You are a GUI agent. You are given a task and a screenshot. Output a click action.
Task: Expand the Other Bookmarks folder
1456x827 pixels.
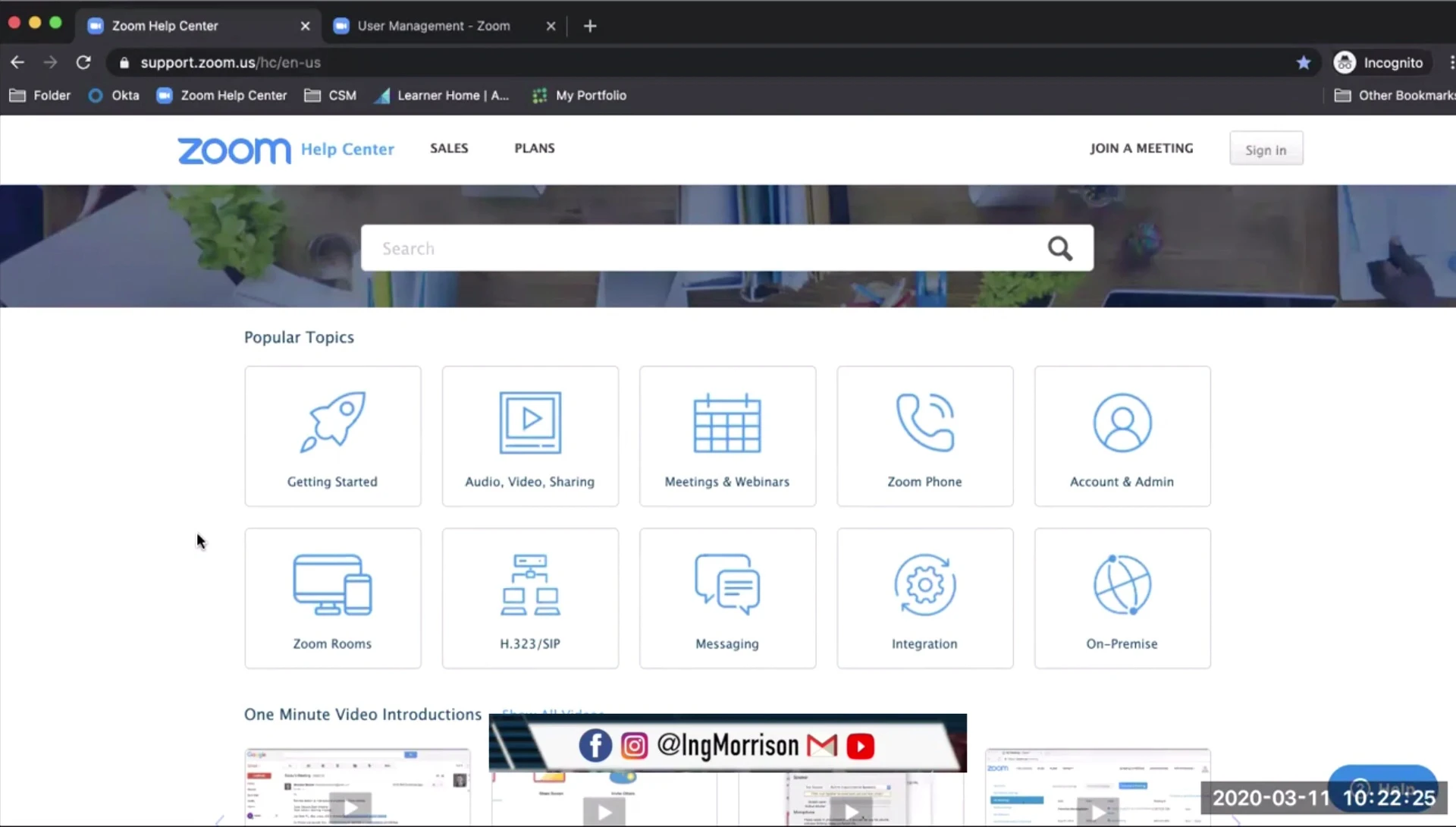[1394, 96]
